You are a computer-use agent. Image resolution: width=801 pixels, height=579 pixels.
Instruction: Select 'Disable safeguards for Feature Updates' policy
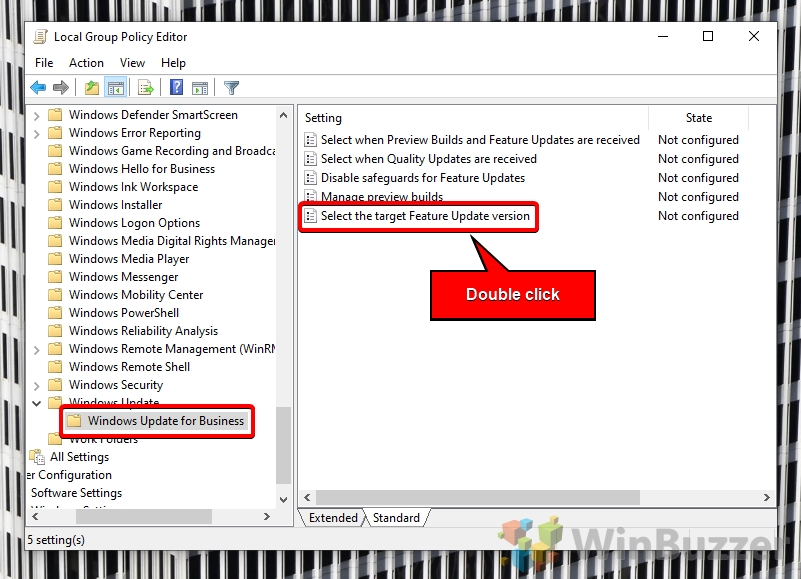pos(422,178)
